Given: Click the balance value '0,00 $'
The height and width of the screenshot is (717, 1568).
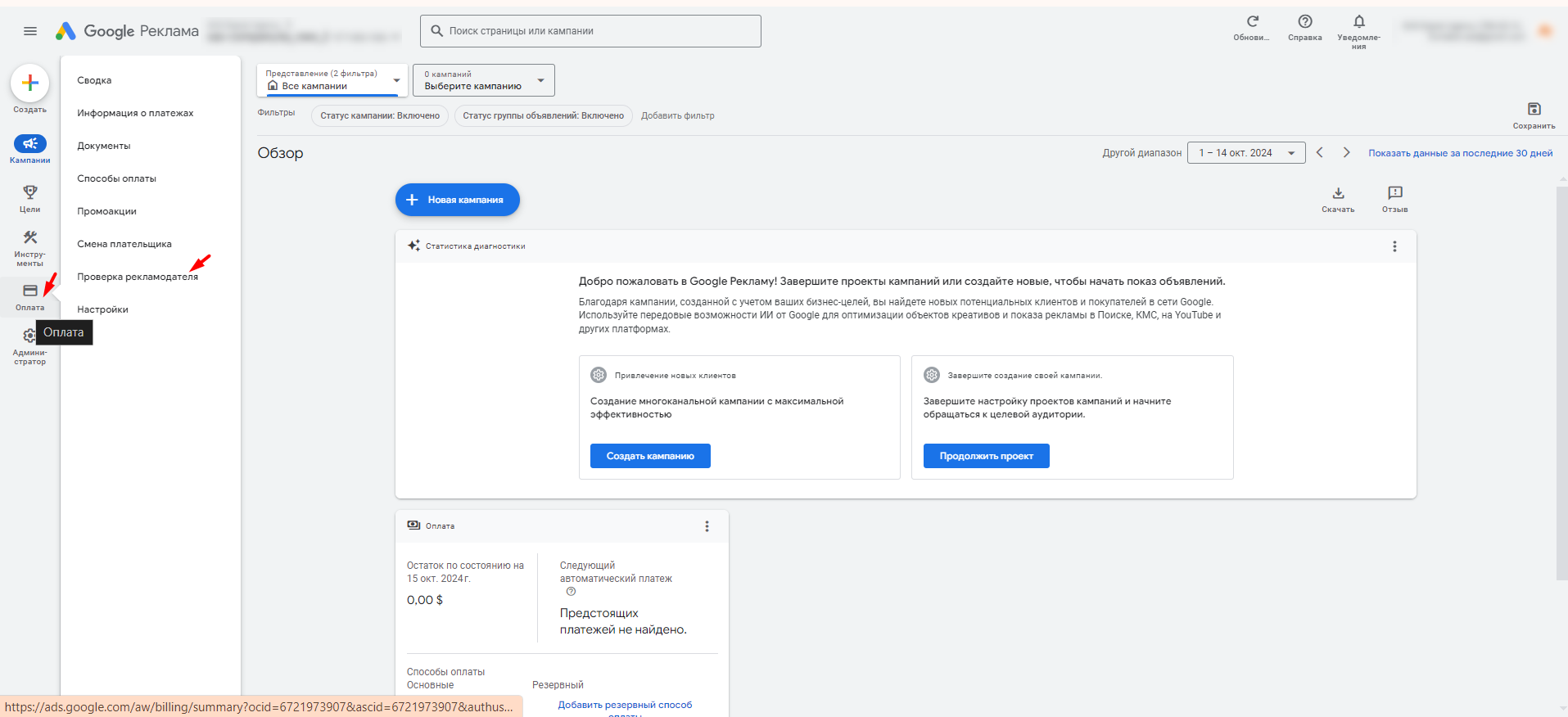Looking at the screenshot, I should (425, 600).
